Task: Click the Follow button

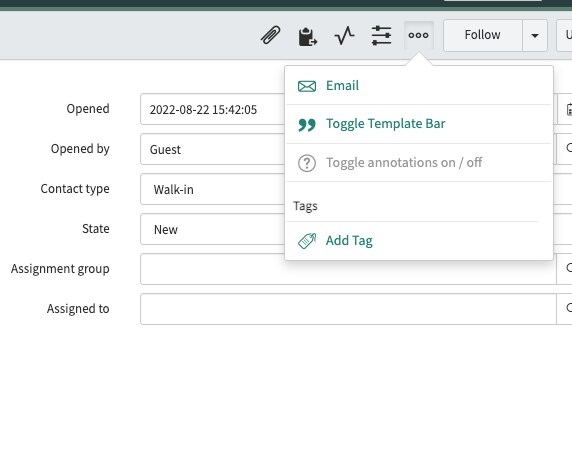Action: (x=483, y=35)
